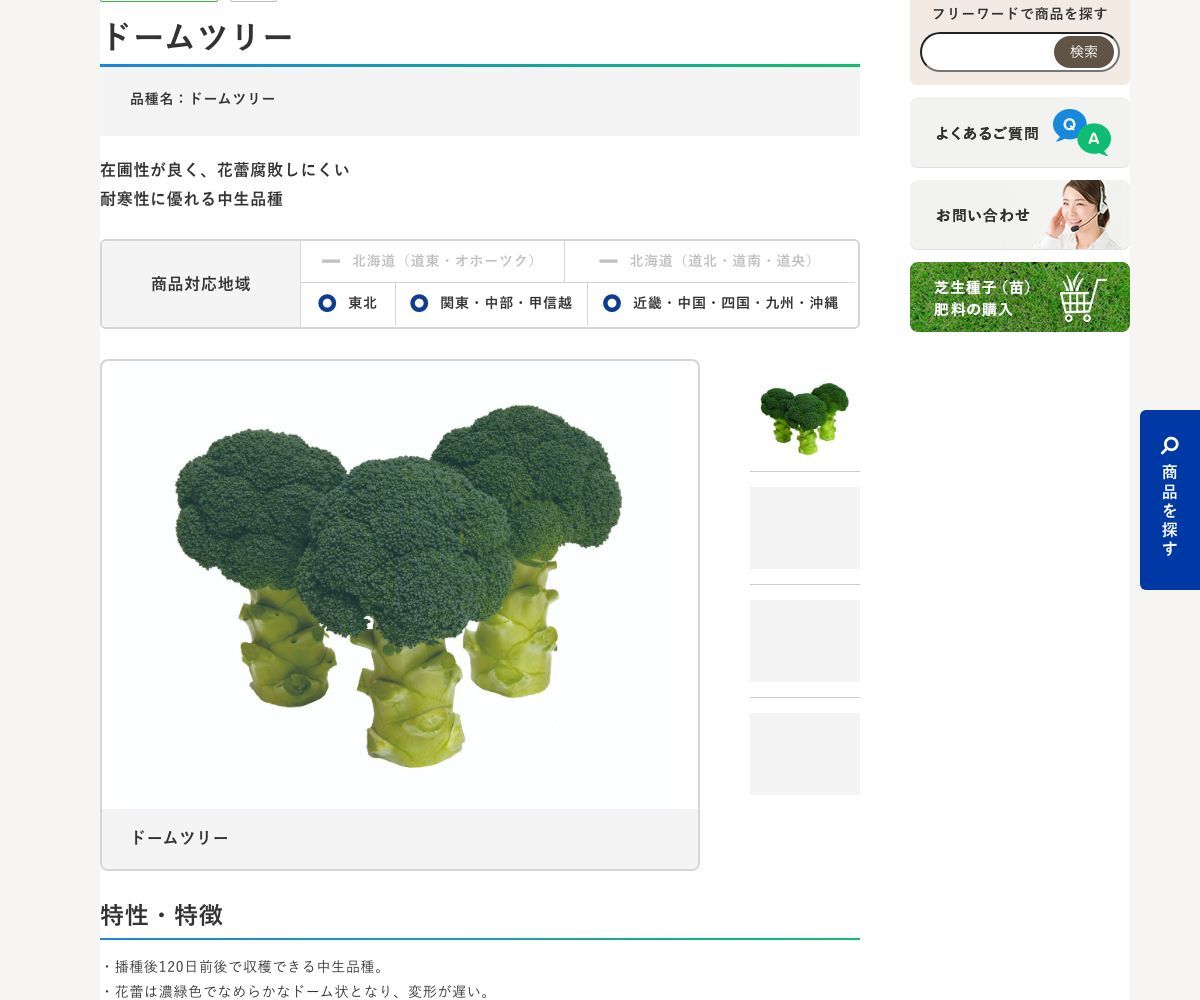Open the お問い合わせ contact banner
The height and width of the screenshot is (1000, 1200).
pos(1020,215)
